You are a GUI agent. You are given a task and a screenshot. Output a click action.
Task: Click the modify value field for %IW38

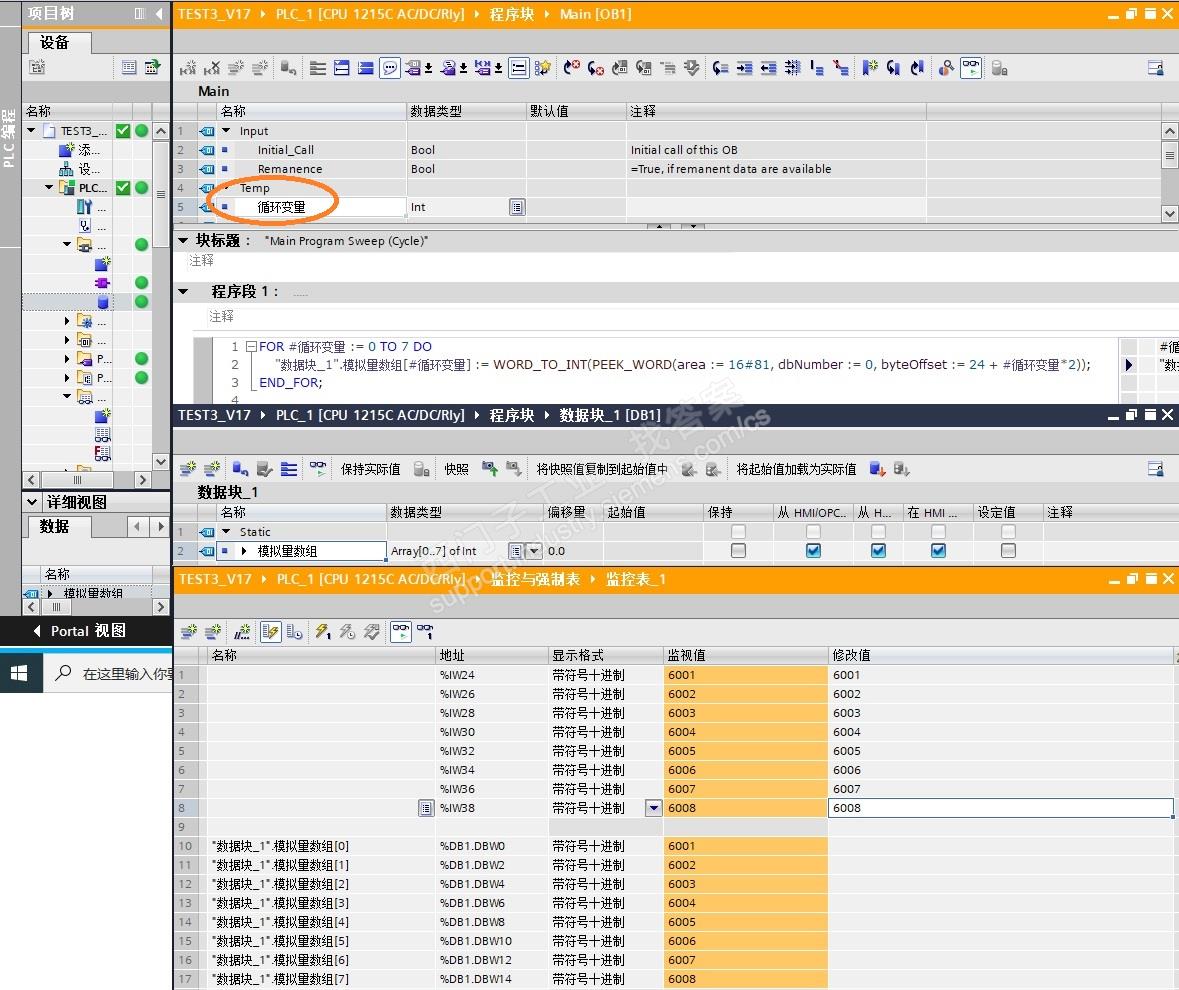pyautogui.click(x=1000, y=808)
